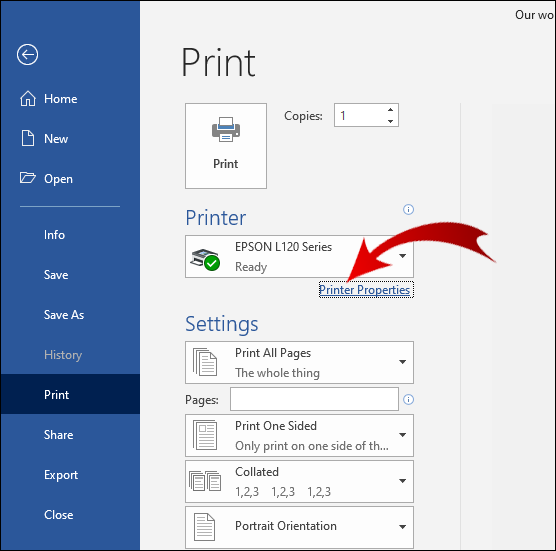Open the Printer Properties link

tap(365, 290)
